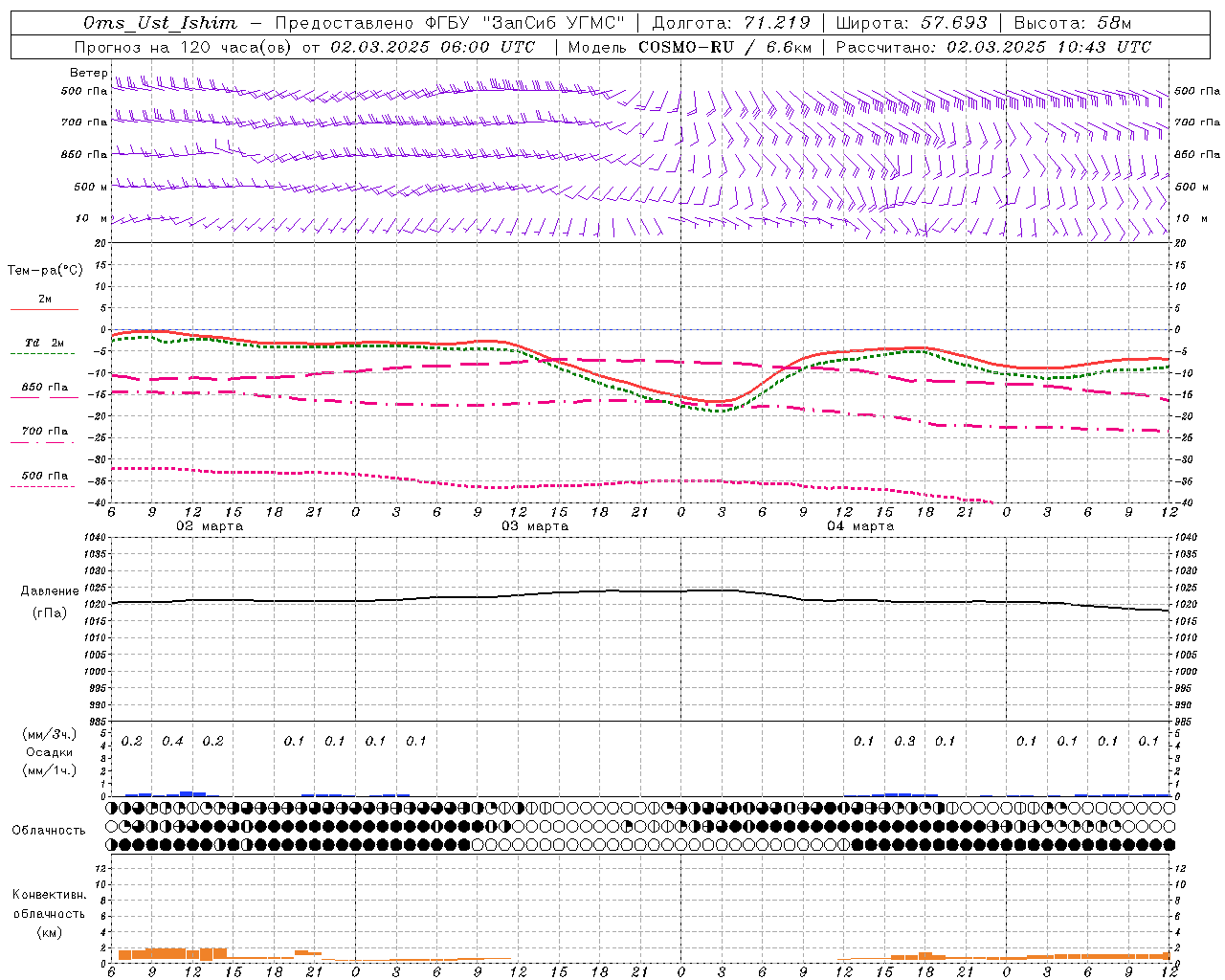Click the 850 гПа temperature legend entry
Screen dimensions: 1225x980
[44, 388]
